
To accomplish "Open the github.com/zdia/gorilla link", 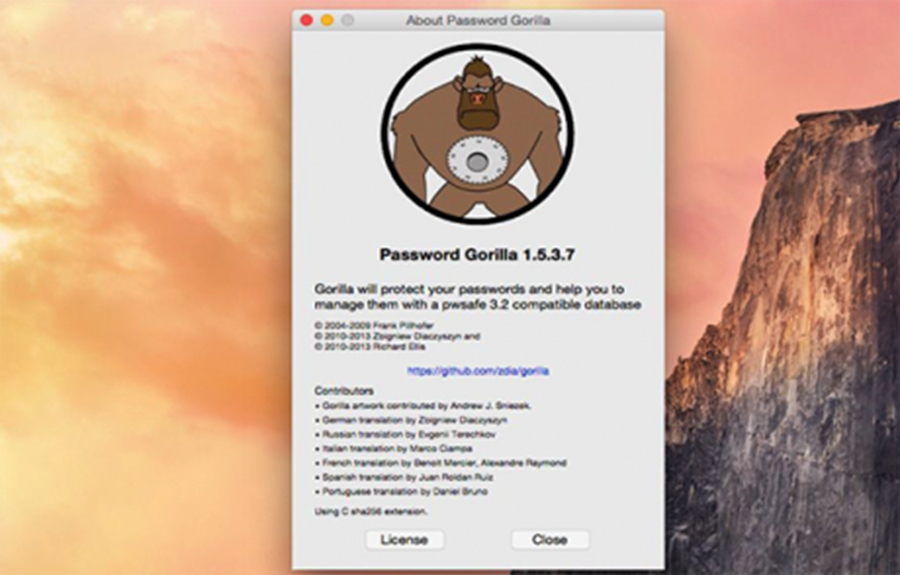I will pyautogui.click(x=478, y=371).
